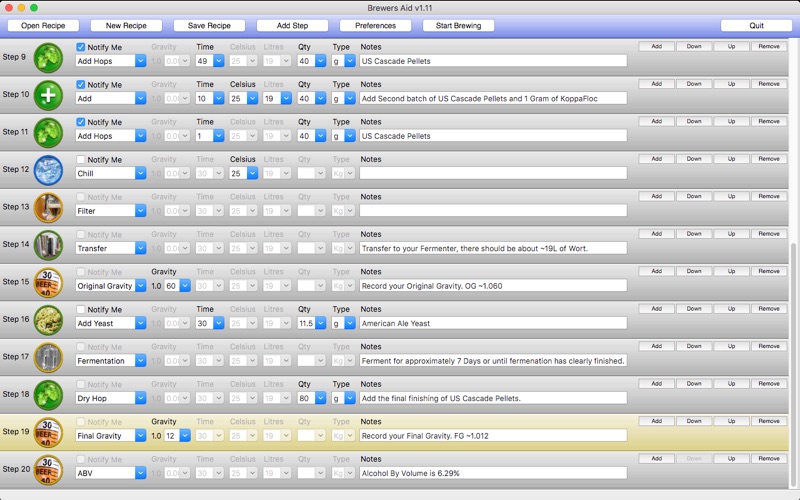Click the Fermentation icon on Step 17
Viewport: 800px width, 500px height.
point(48,357)
